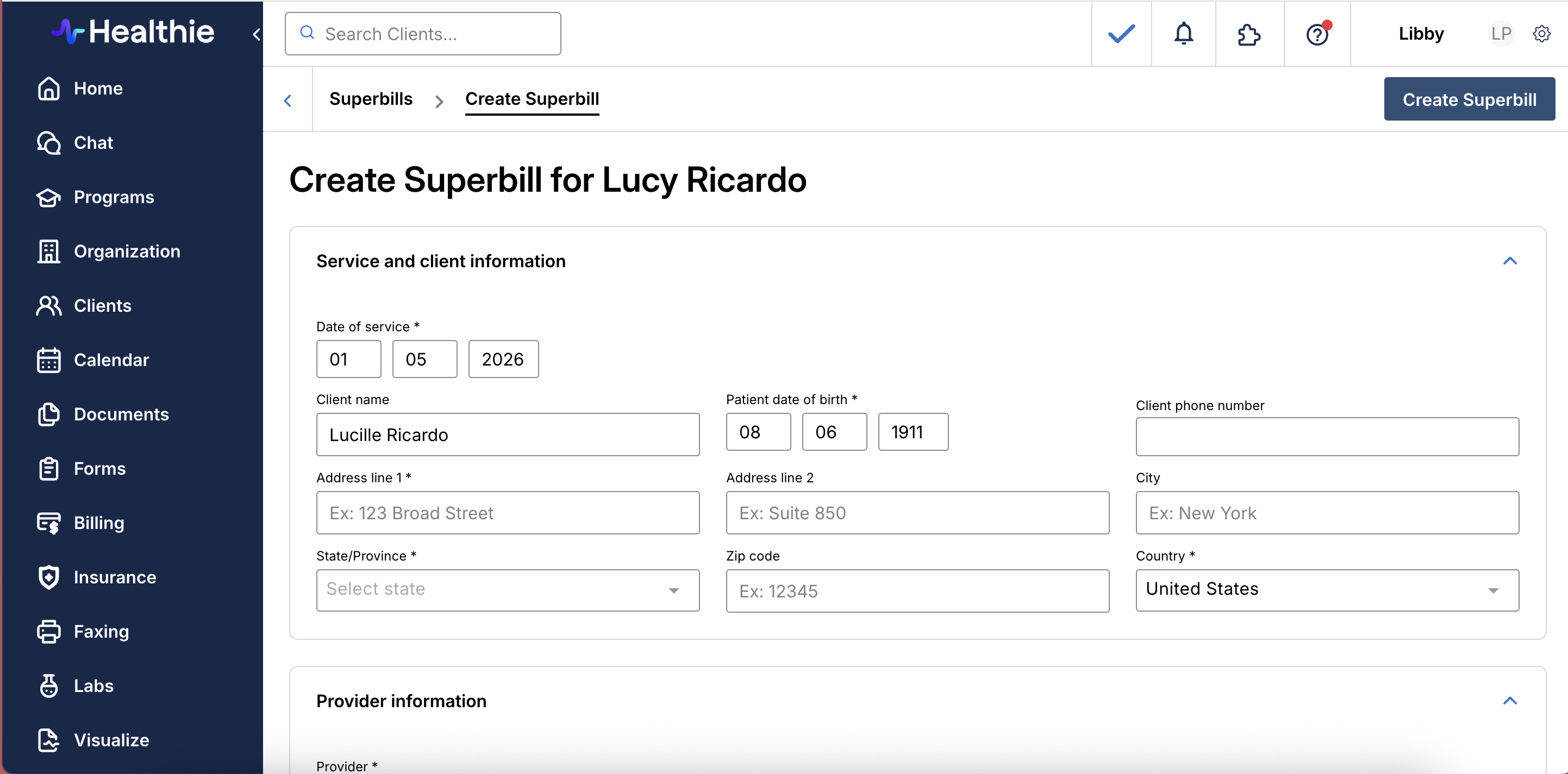Open the Country dropdown
This screenshot has height=774, width=1568.
coord(1326,590)
